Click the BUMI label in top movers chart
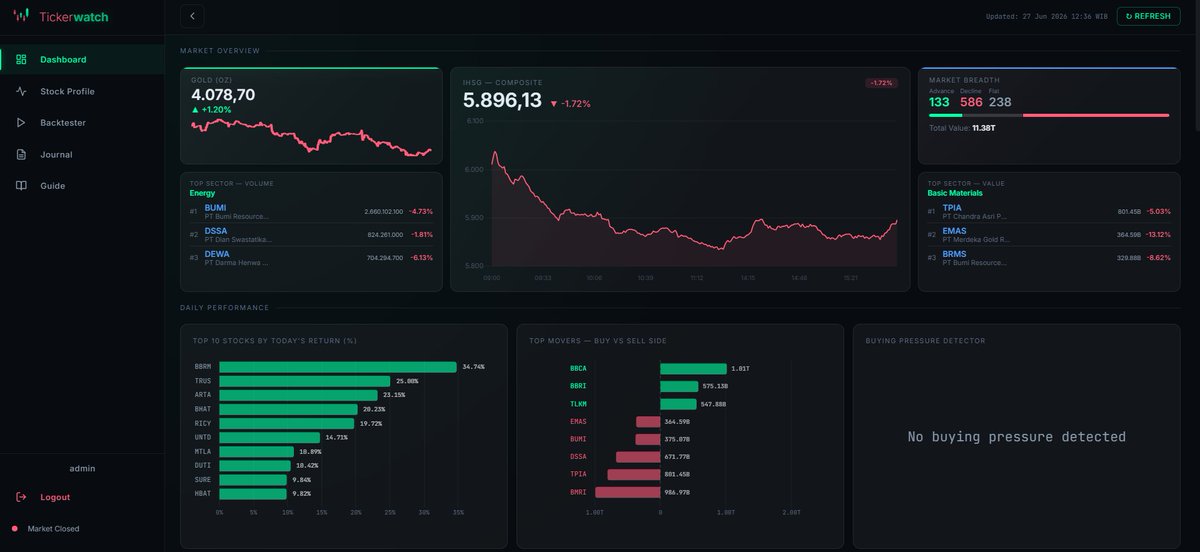1200x552 pixels. (x=578, y=439)
